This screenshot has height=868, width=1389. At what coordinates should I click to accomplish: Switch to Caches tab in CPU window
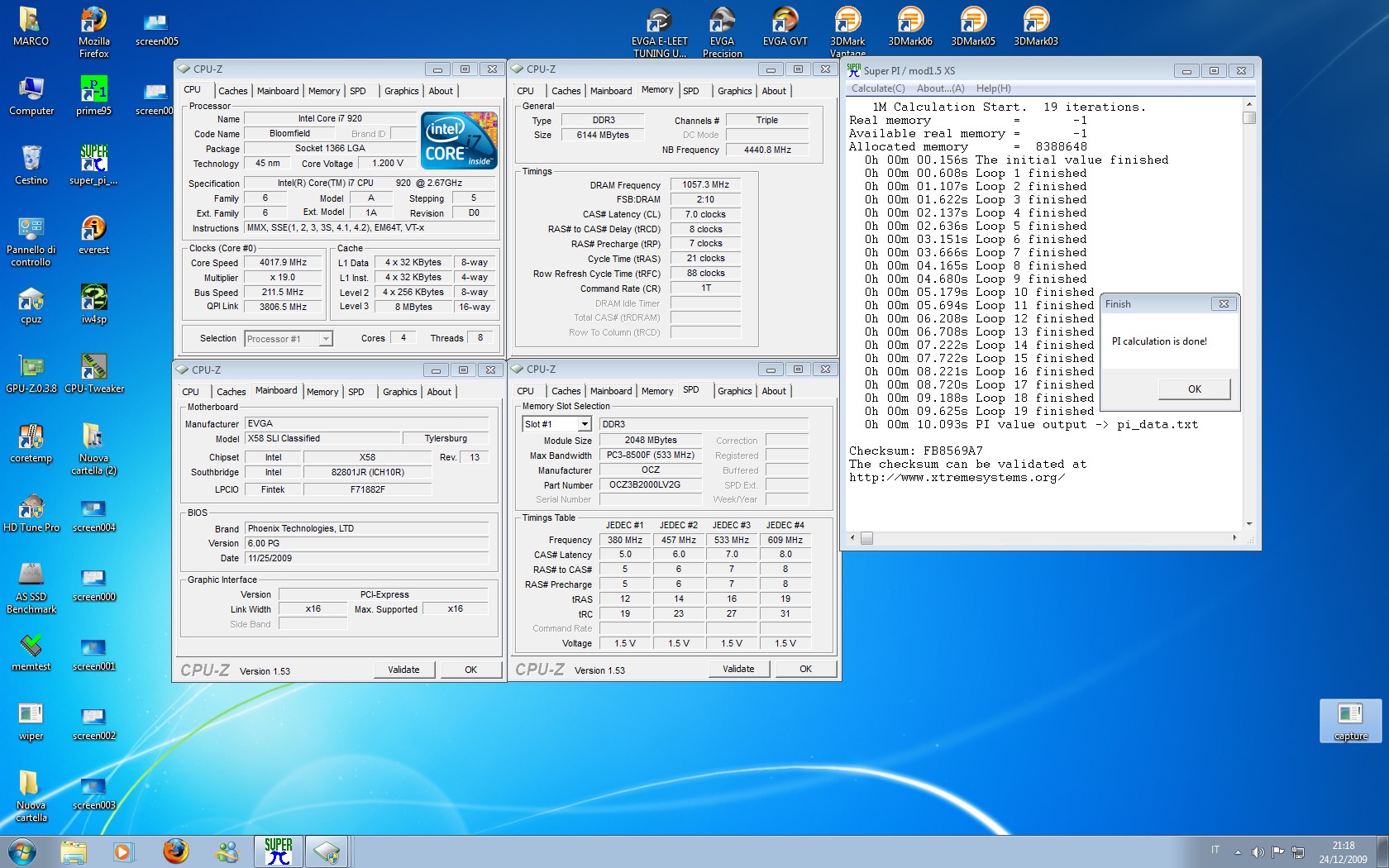232,91
